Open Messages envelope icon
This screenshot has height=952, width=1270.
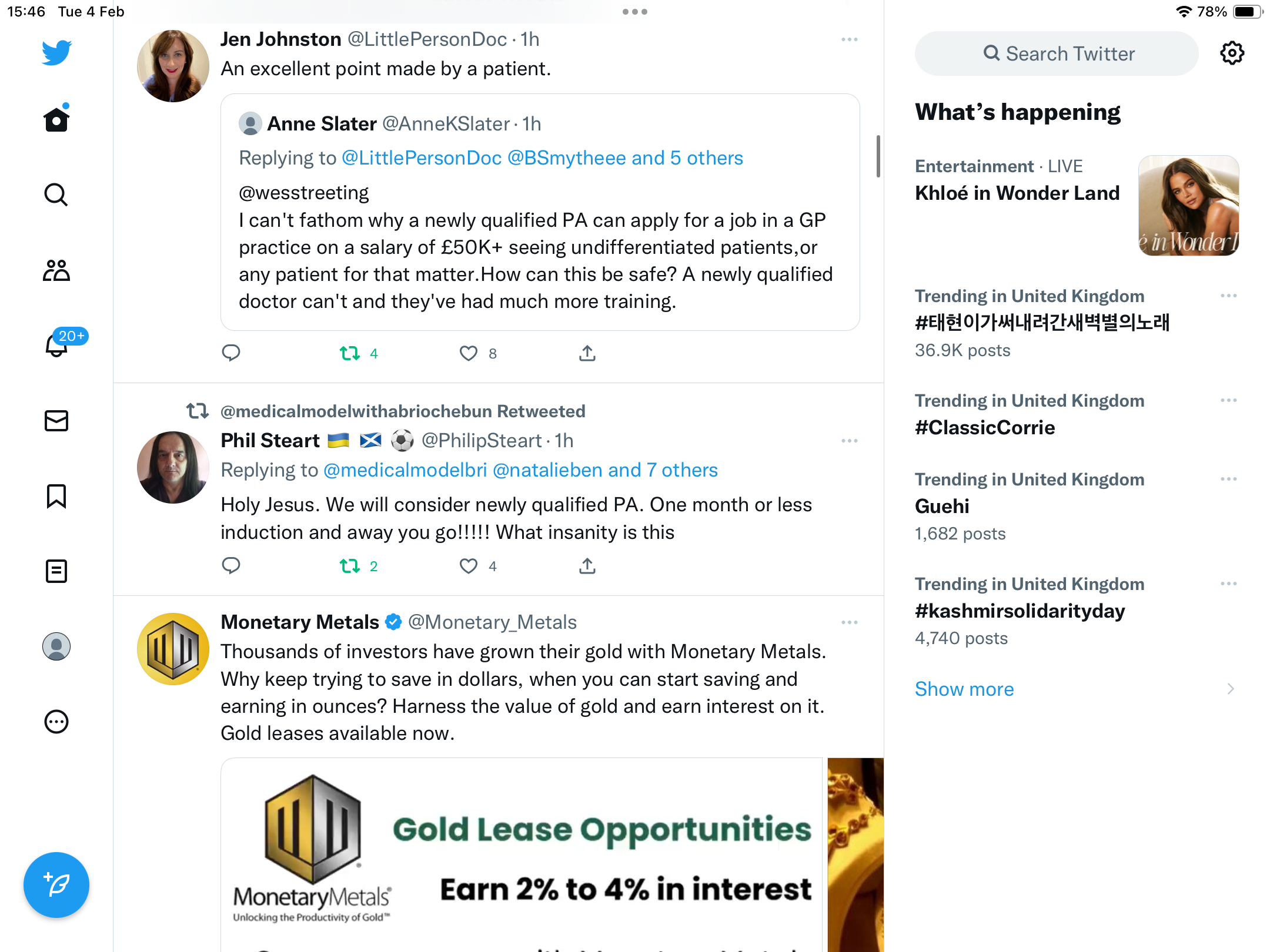(56, 421)
